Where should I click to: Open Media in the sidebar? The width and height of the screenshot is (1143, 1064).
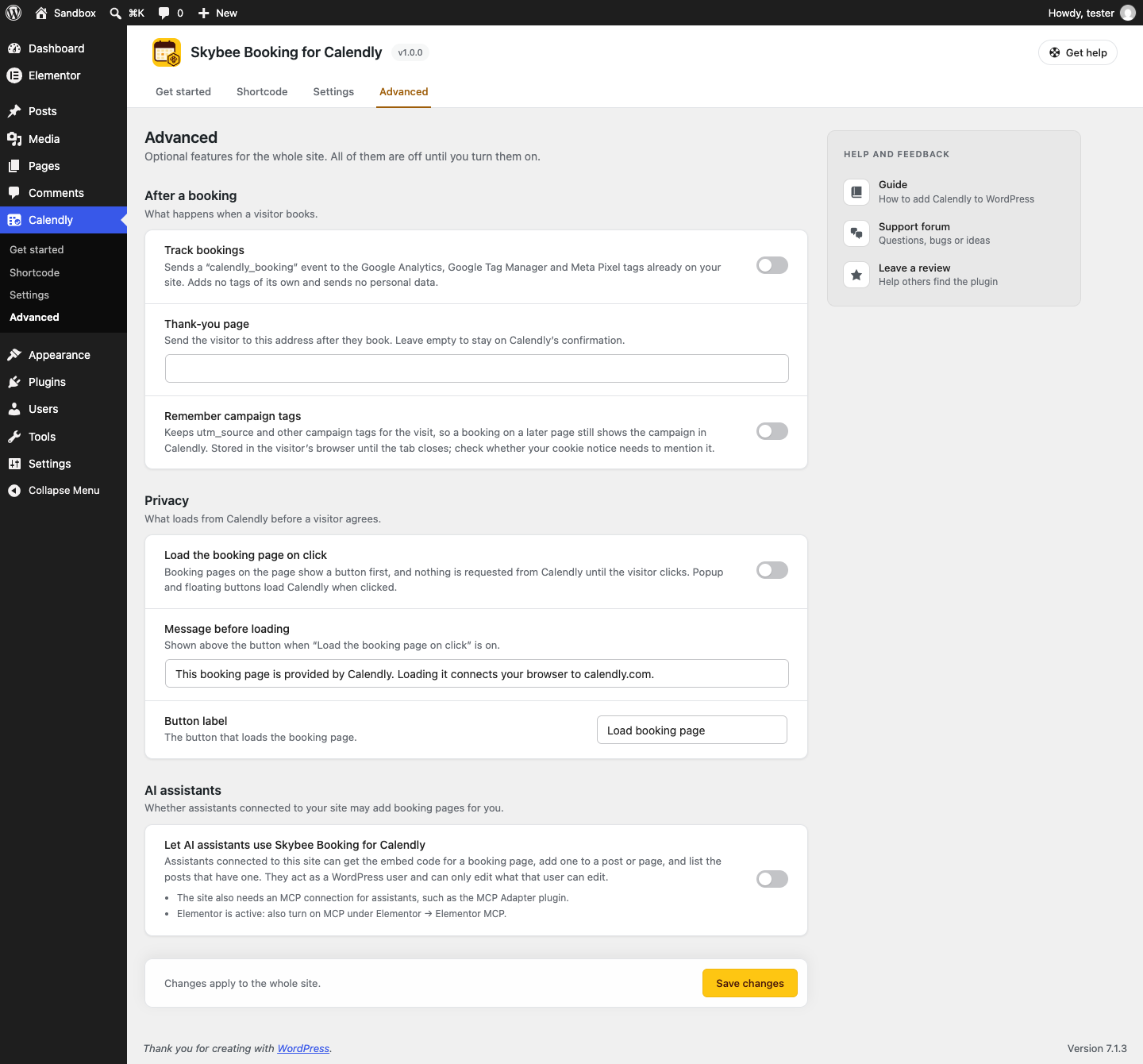(x=63, y=139)
